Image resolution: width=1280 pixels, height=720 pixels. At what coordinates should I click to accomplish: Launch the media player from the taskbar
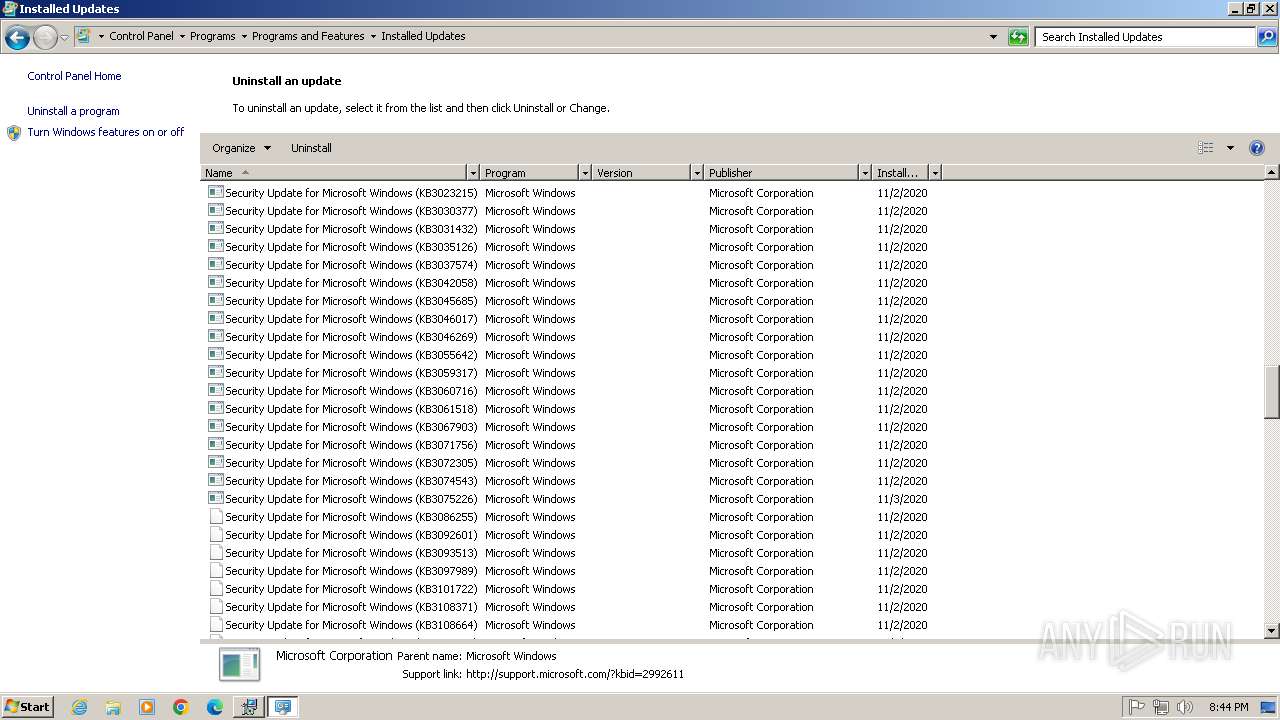147,707
